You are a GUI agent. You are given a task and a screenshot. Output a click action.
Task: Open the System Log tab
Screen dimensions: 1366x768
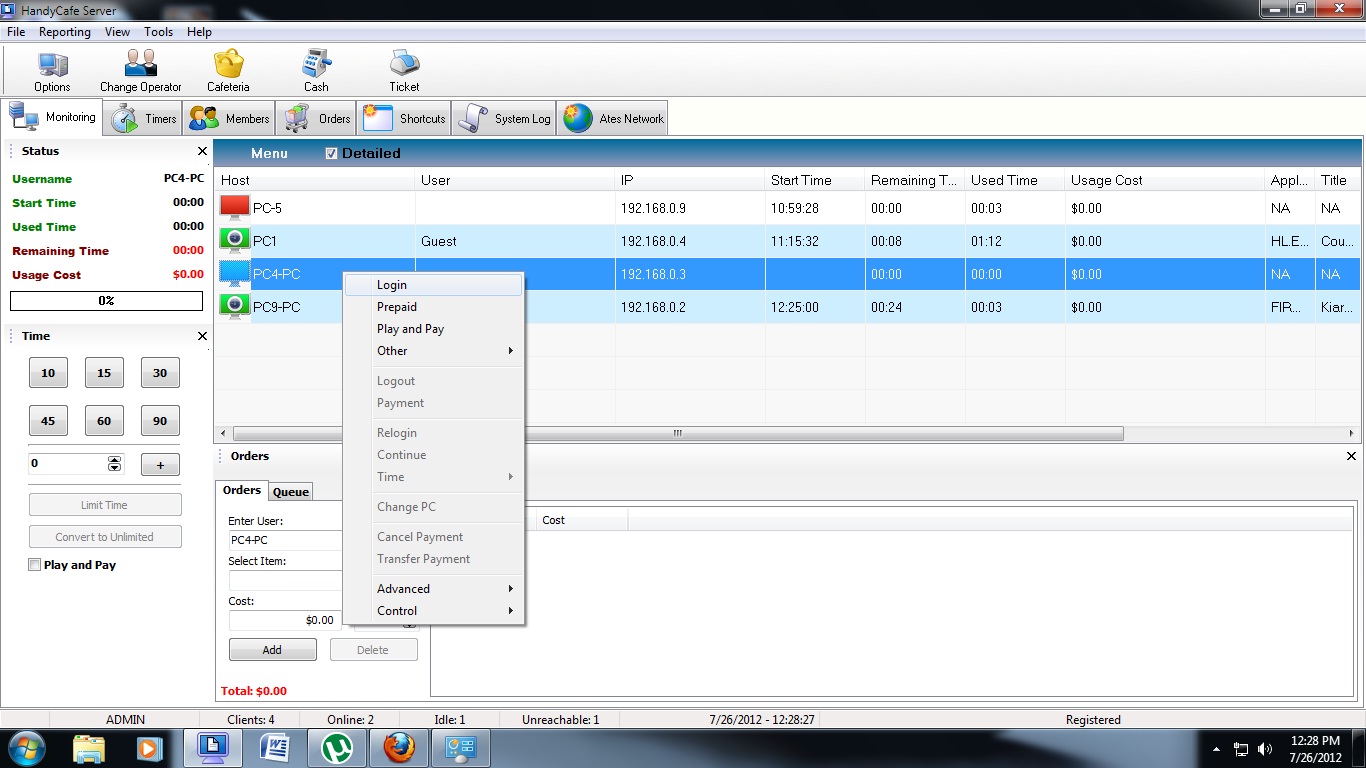[504, 118]
